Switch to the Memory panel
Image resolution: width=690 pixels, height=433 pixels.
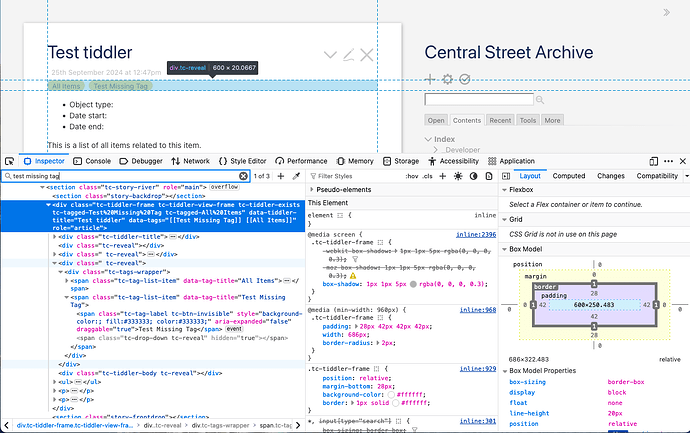click(355, 161)
